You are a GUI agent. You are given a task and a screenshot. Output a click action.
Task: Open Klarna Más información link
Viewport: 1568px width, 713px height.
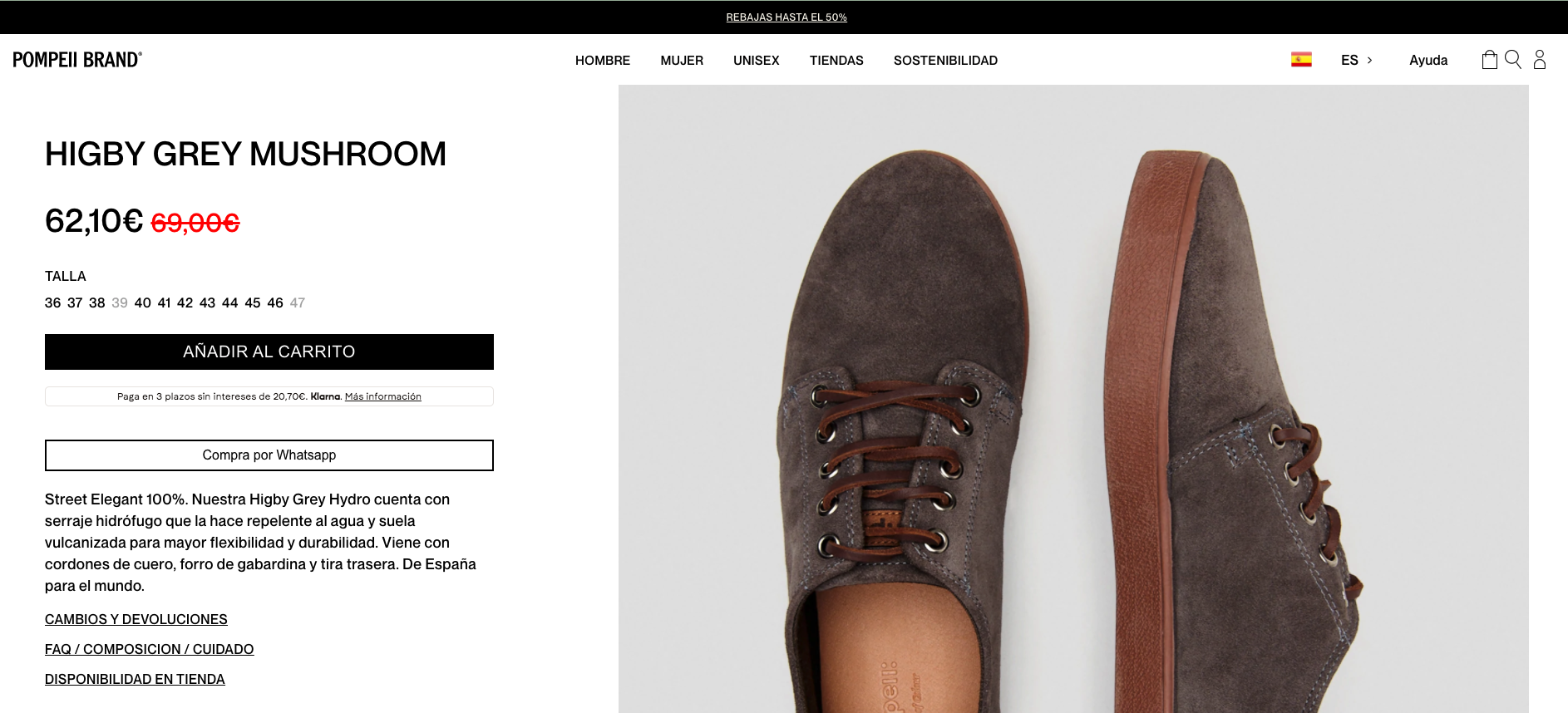click(383, 396)
